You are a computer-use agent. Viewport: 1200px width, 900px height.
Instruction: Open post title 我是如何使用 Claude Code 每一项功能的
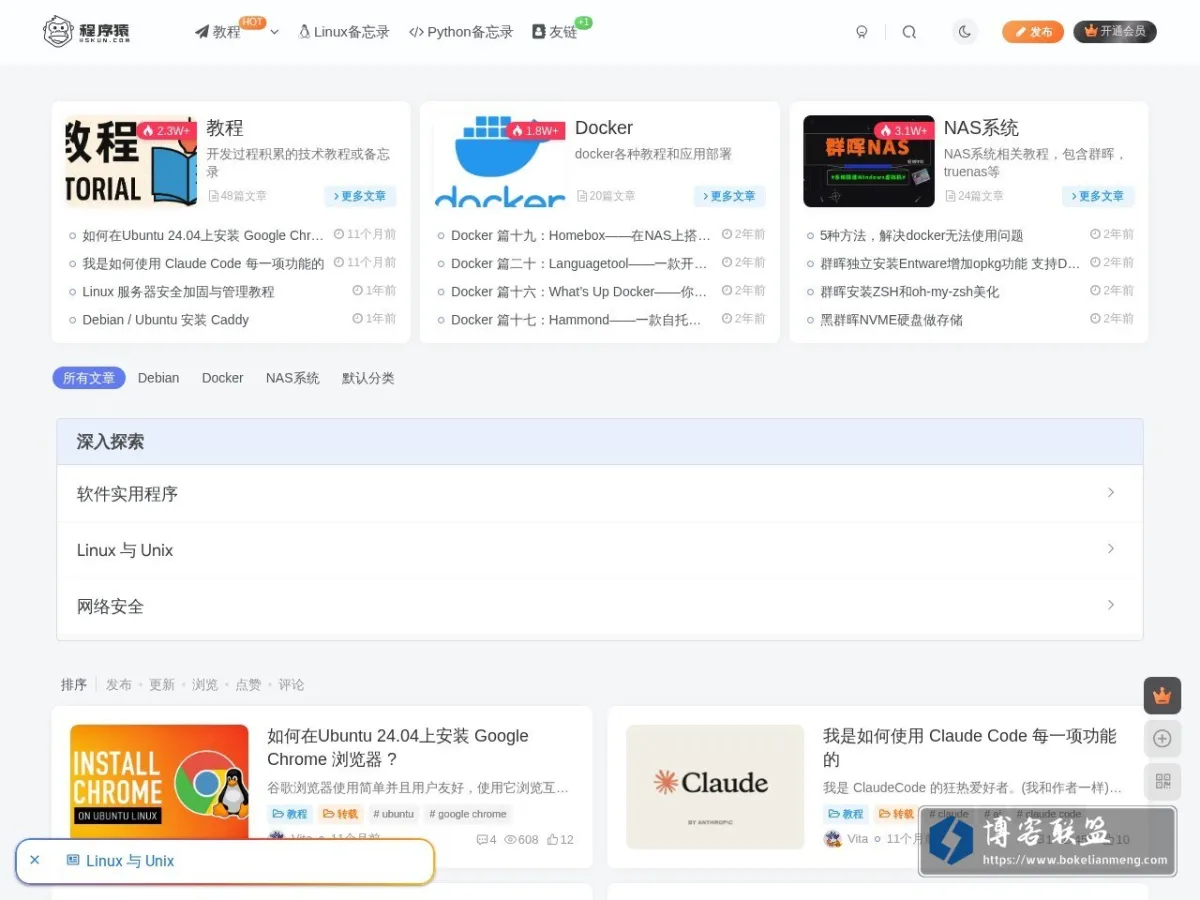coord(970,747)
